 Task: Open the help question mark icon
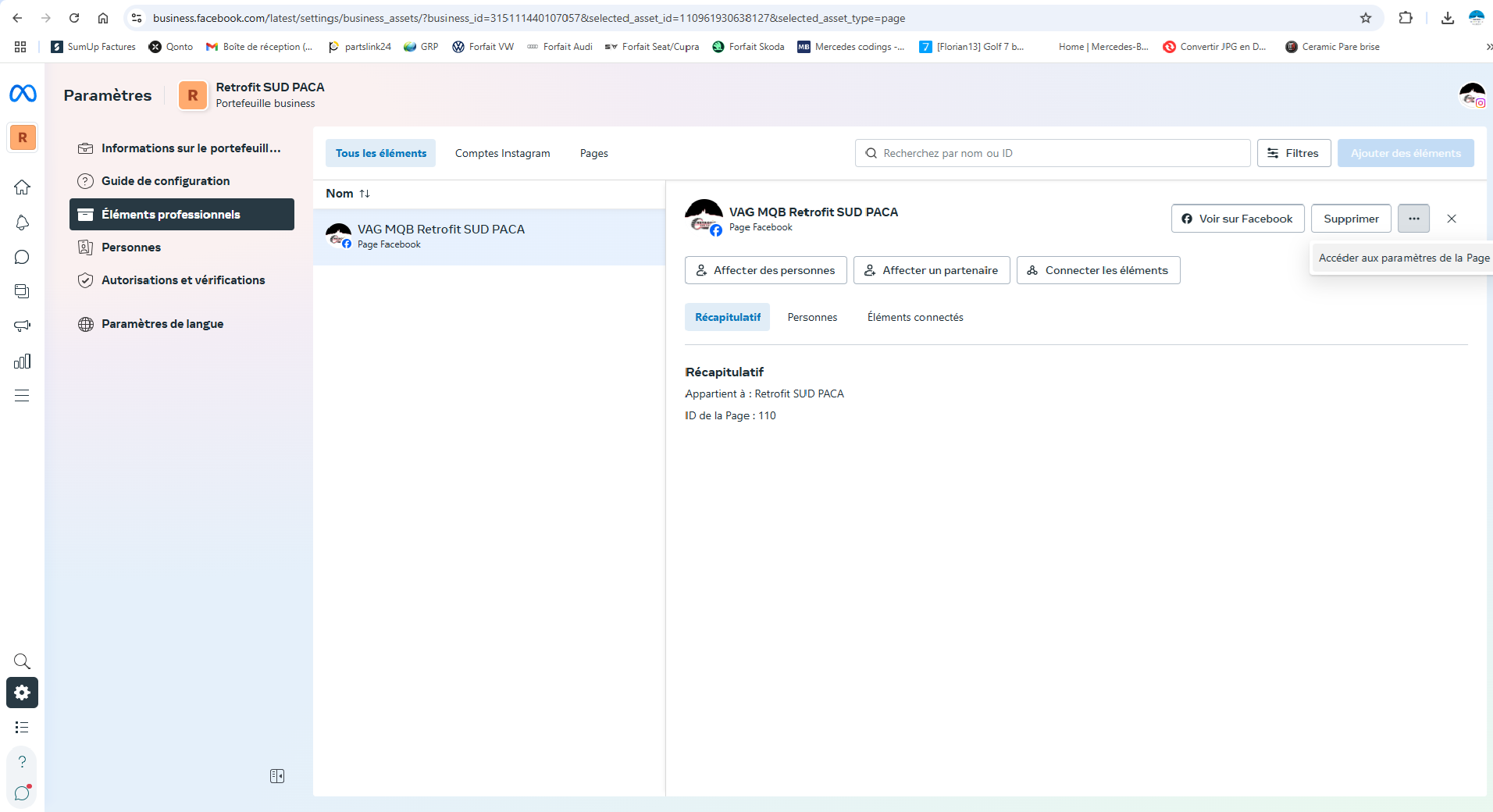click(22, 761)
